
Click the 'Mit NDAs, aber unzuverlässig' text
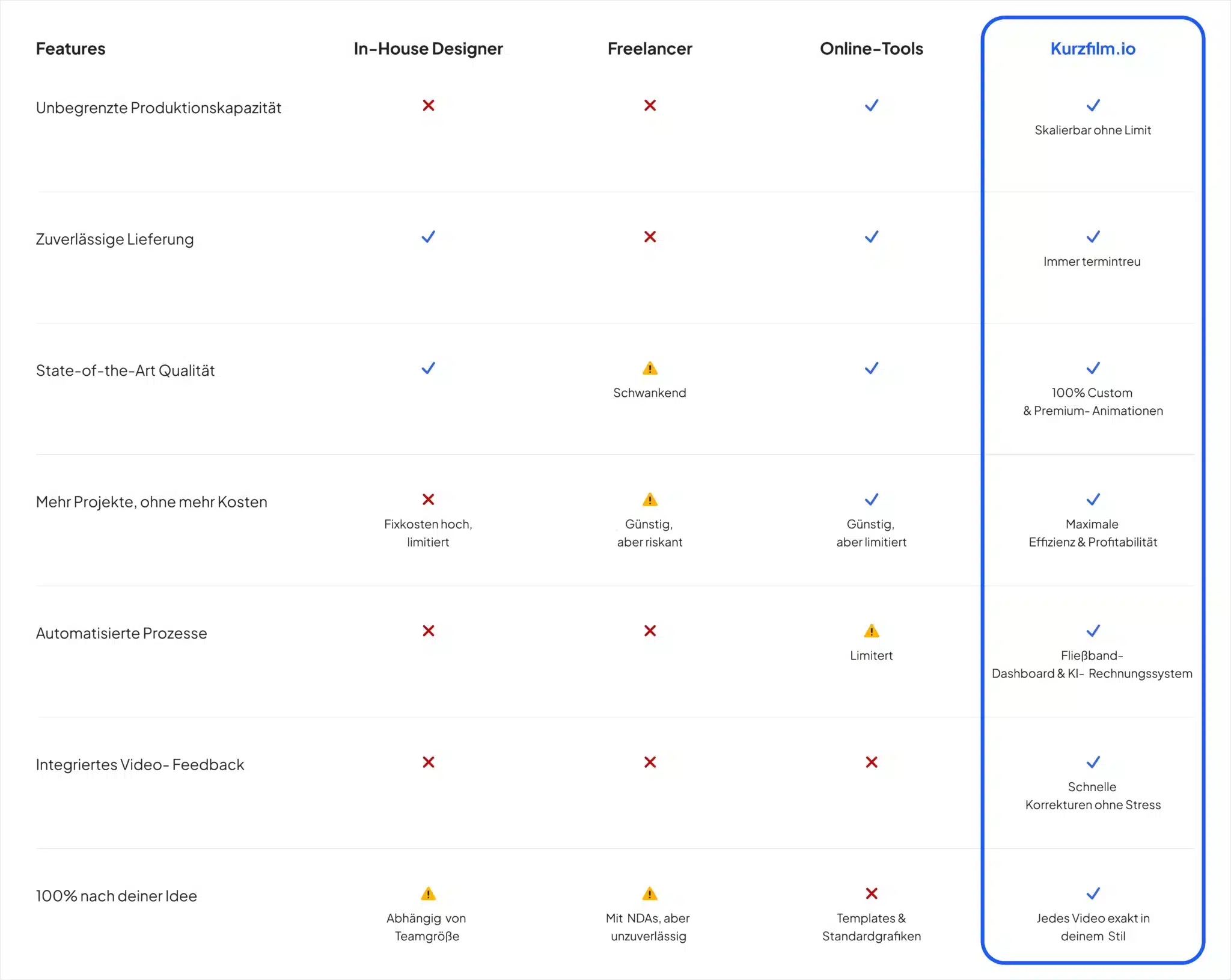pyautogui.click(x=649, y=927)
